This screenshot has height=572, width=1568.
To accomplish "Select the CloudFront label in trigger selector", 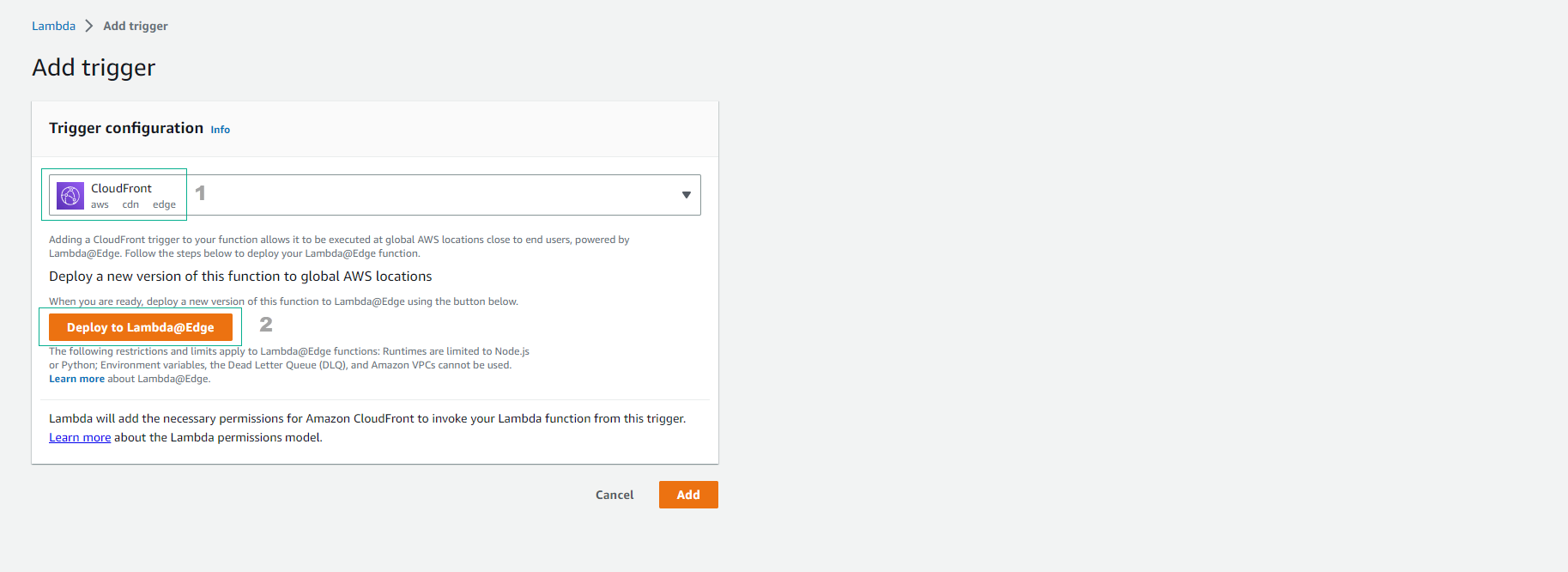I will tap(121, 188).
